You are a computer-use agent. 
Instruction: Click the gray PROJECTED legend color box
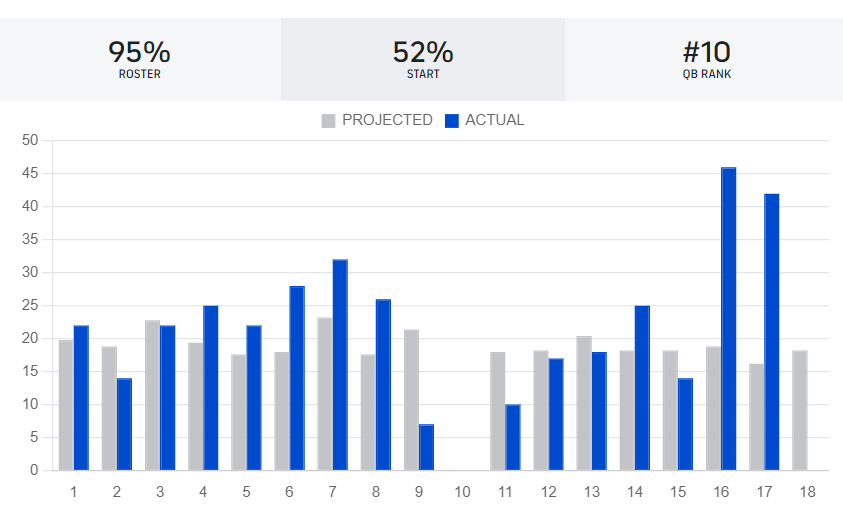click(x=329, y=121)
